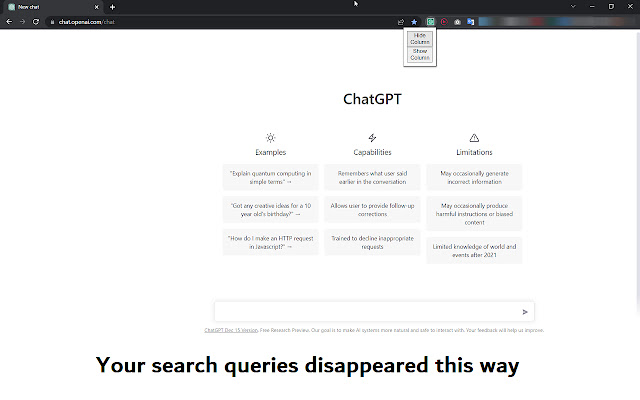Select the "Explain quantum computing" example
This screenshot has height=400, width=640.
point(270,177)
